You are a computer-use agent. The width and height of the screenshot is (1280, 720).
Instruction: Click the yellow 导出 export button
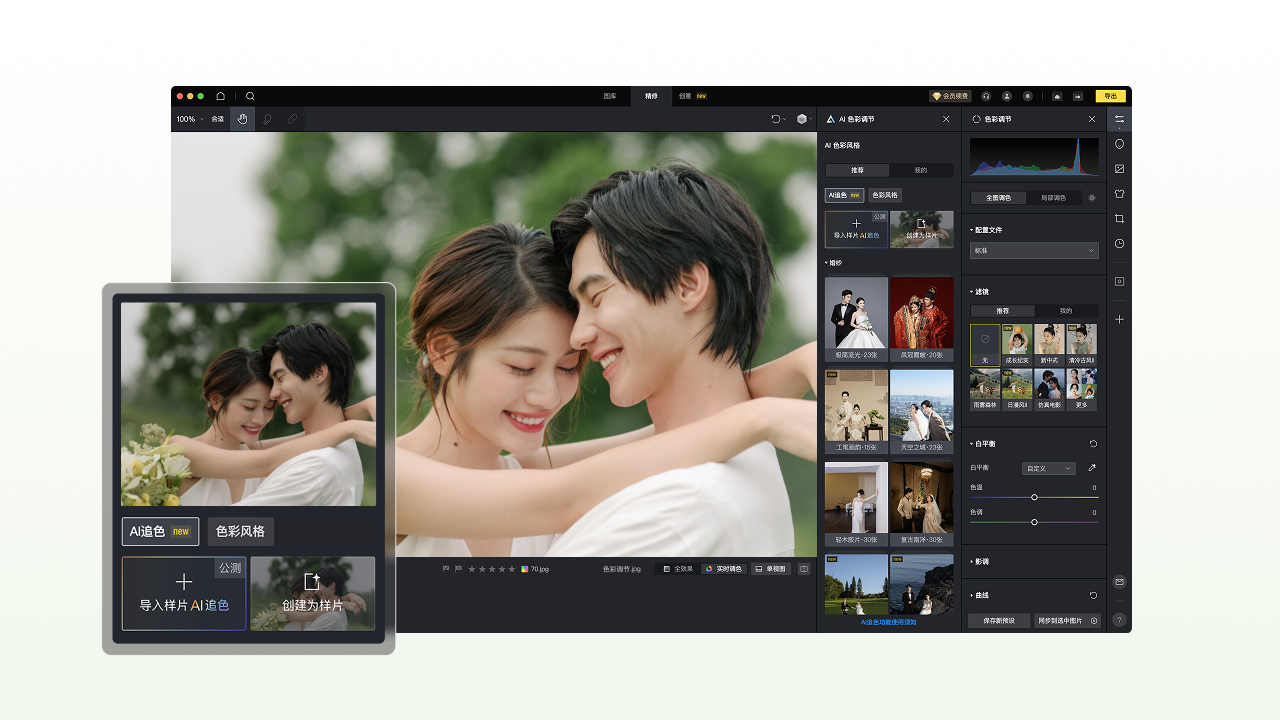tap(1109, 96)
